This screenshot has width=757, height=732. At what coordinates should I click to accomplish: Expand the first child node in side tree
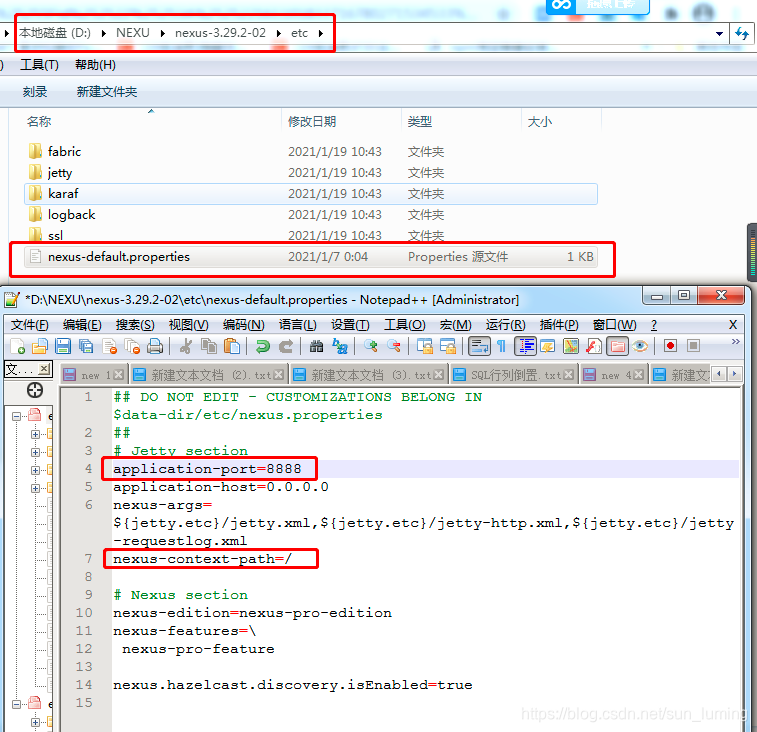(35, 434)
